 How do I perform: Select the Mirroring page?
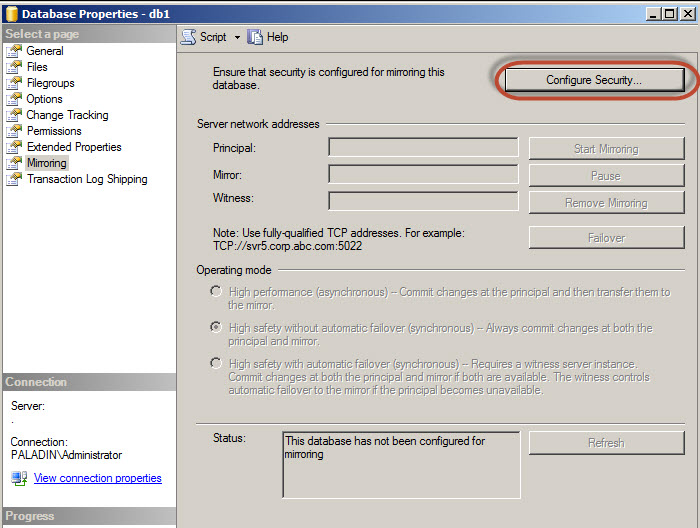[46, 163]
